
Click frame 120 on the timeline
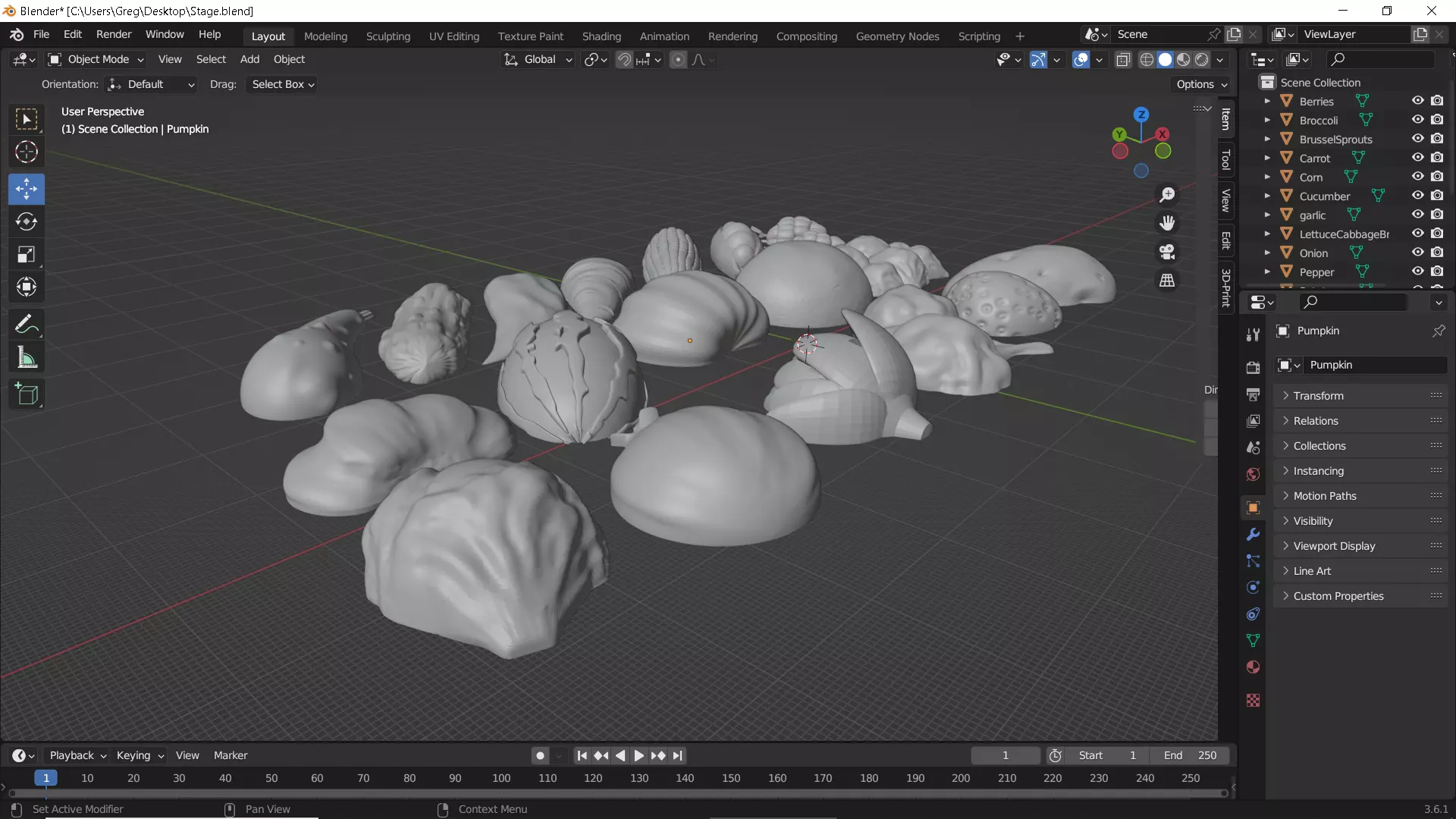click(x=593, y=778)
